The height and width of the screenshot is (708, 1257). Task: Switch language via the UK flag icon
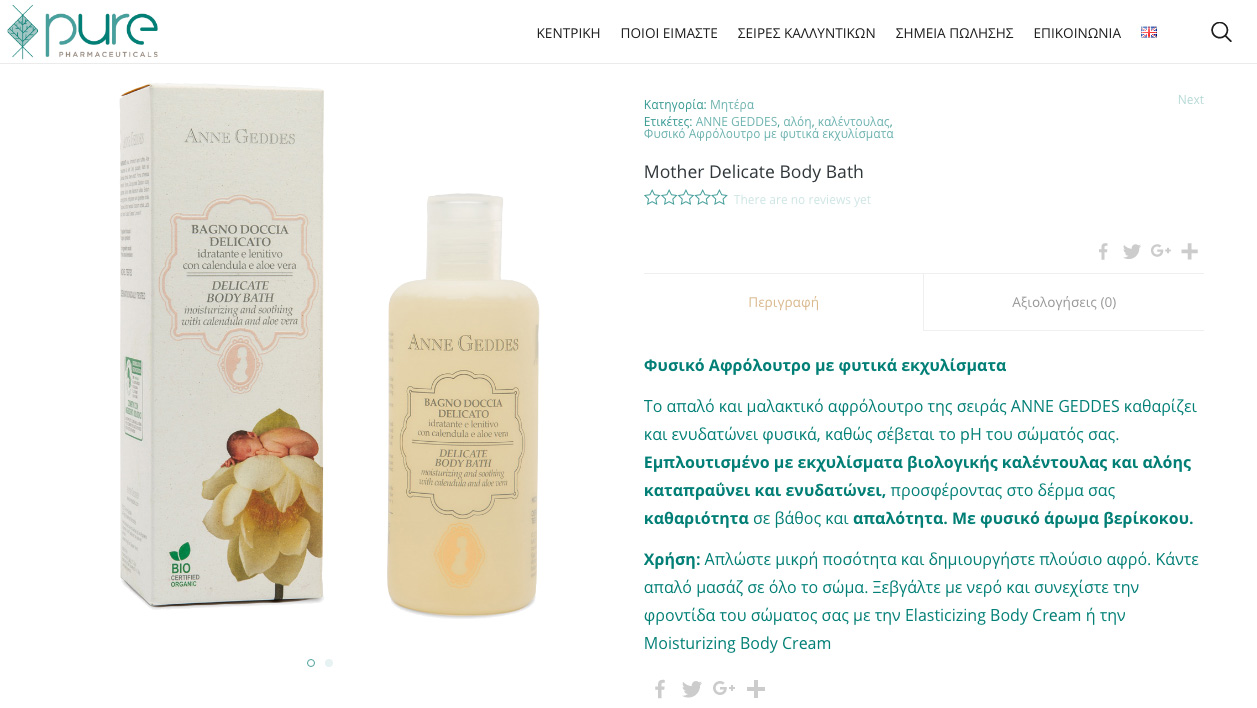pos(1149,32)
